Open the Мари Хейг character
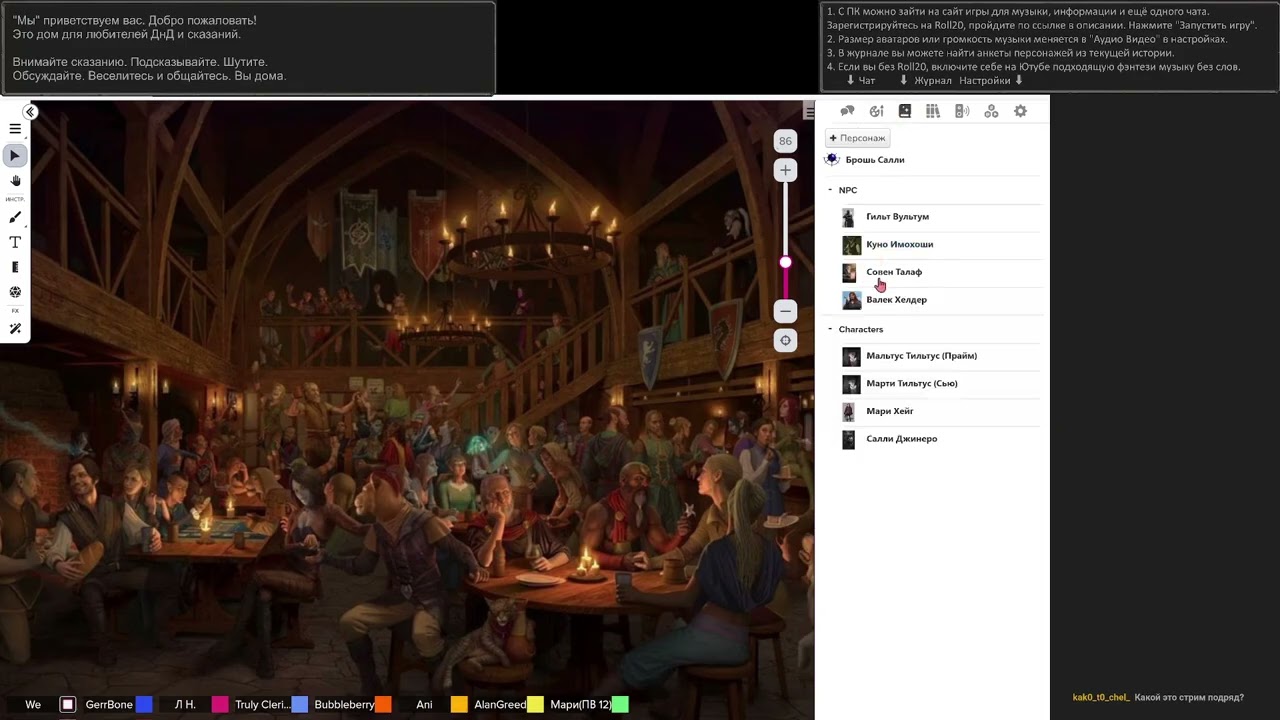Viewport: 1280px width, 720px height. click(x=889, y=411)
